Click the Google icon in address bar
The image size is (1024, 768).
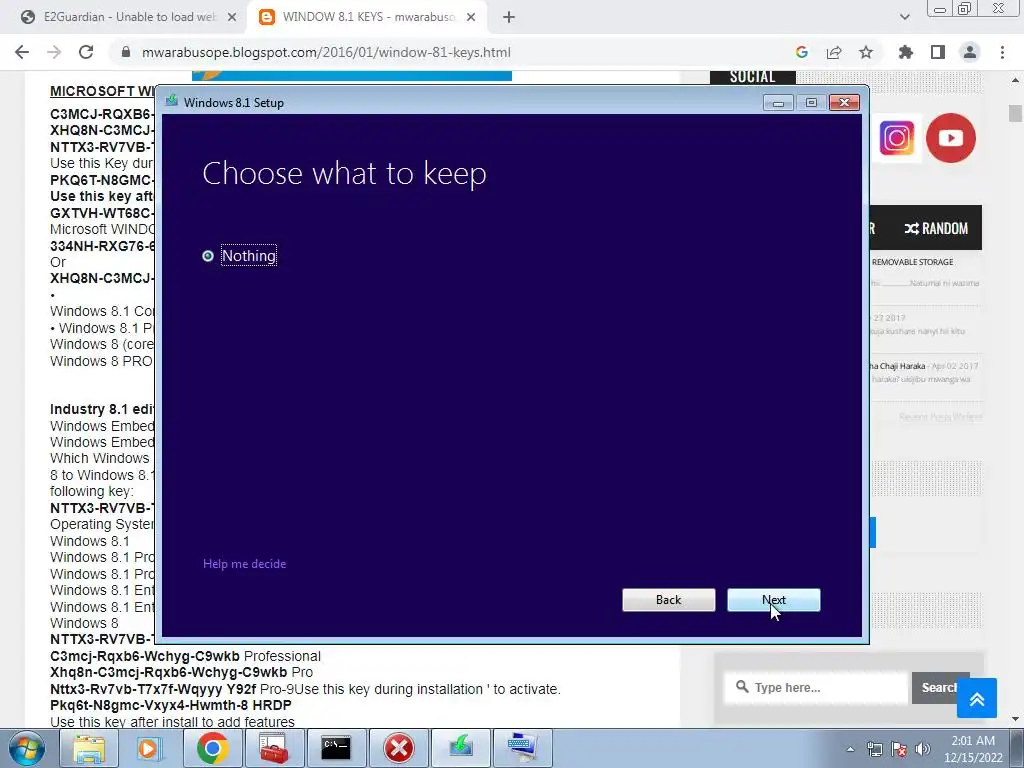coord(802,52)
